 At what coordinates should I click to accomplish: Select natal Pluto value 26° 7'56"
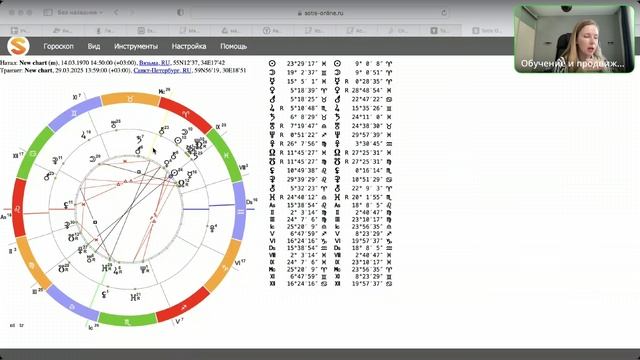[x=302, y=144]
